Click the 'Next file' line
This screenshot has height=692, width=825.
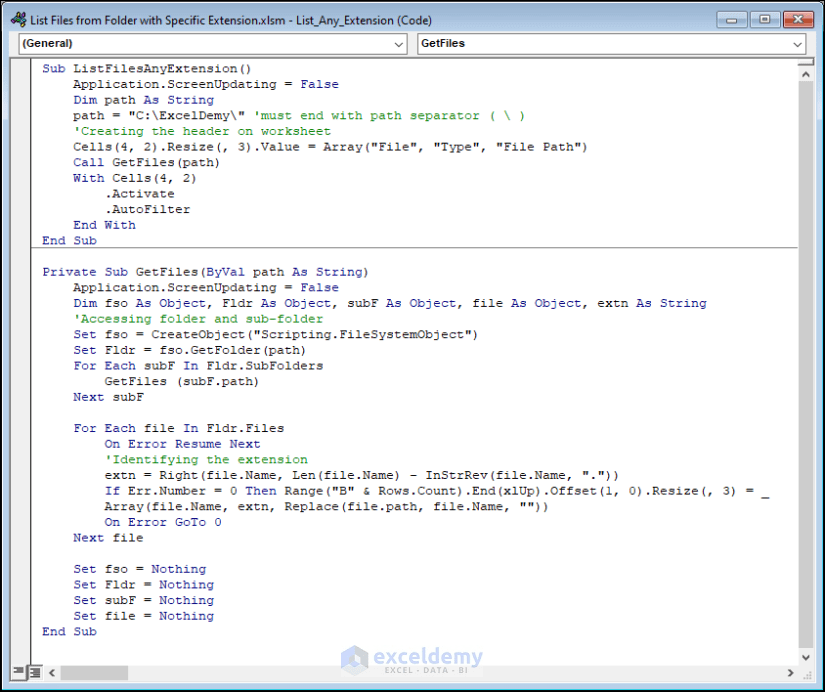tap(108, 538)
